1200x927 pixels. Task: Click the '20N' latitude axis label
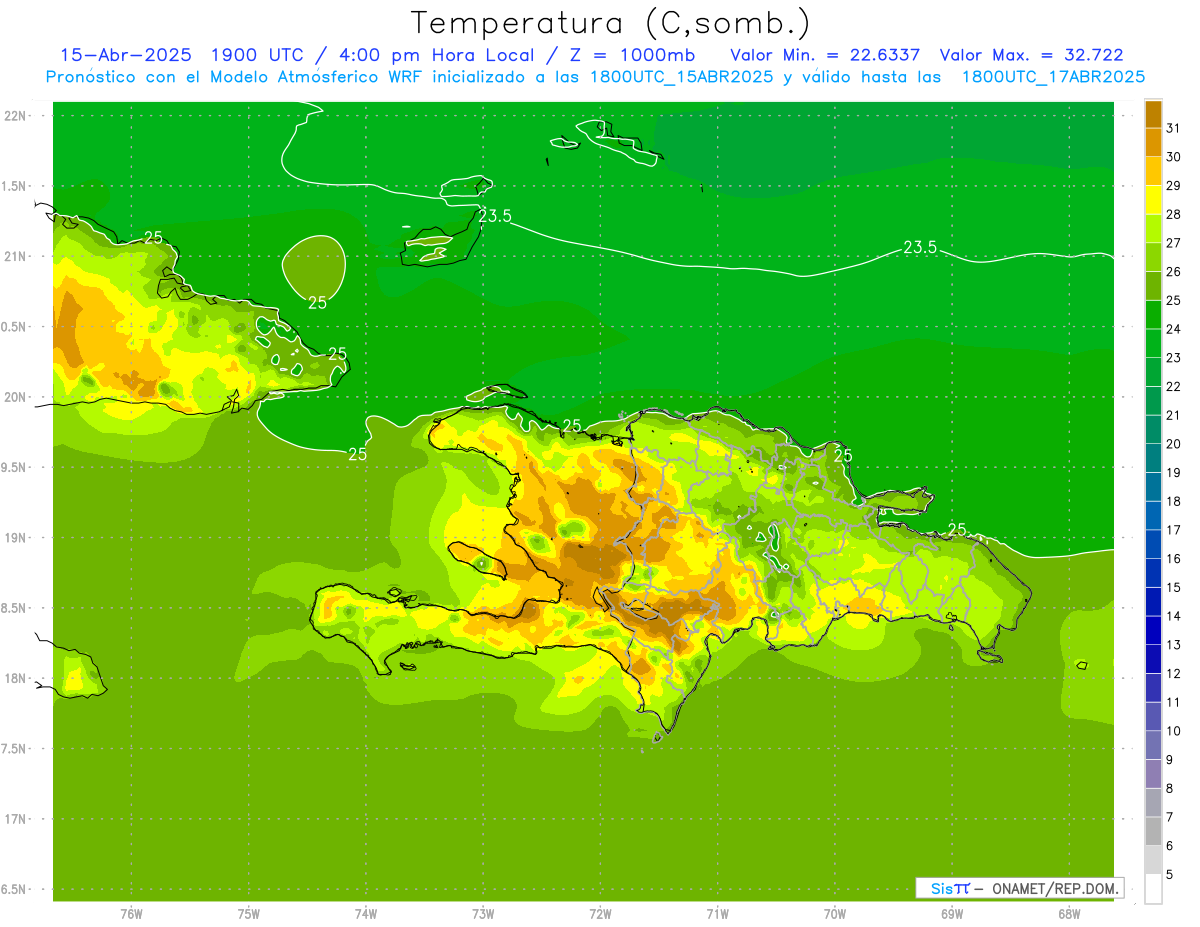point(16,397)
